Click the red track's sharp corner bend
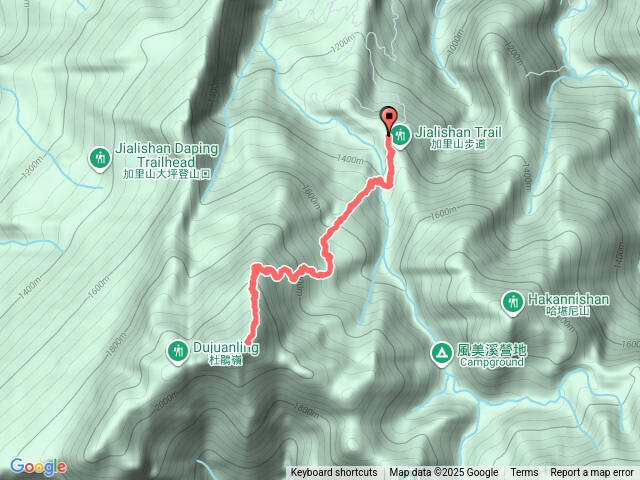Viewport: 640px width, 480px height. click(x=257, y=268)
